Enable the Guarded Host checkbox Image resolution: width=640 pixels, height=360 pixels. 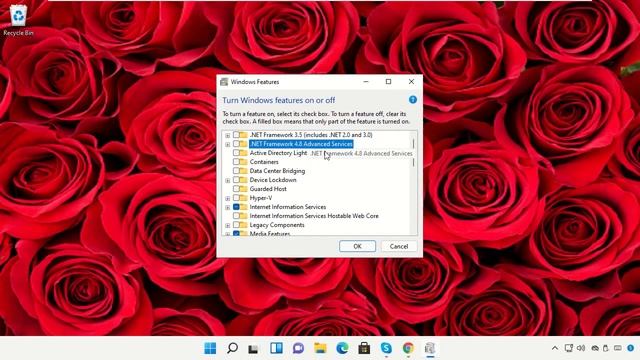click(x=236, y=189)
